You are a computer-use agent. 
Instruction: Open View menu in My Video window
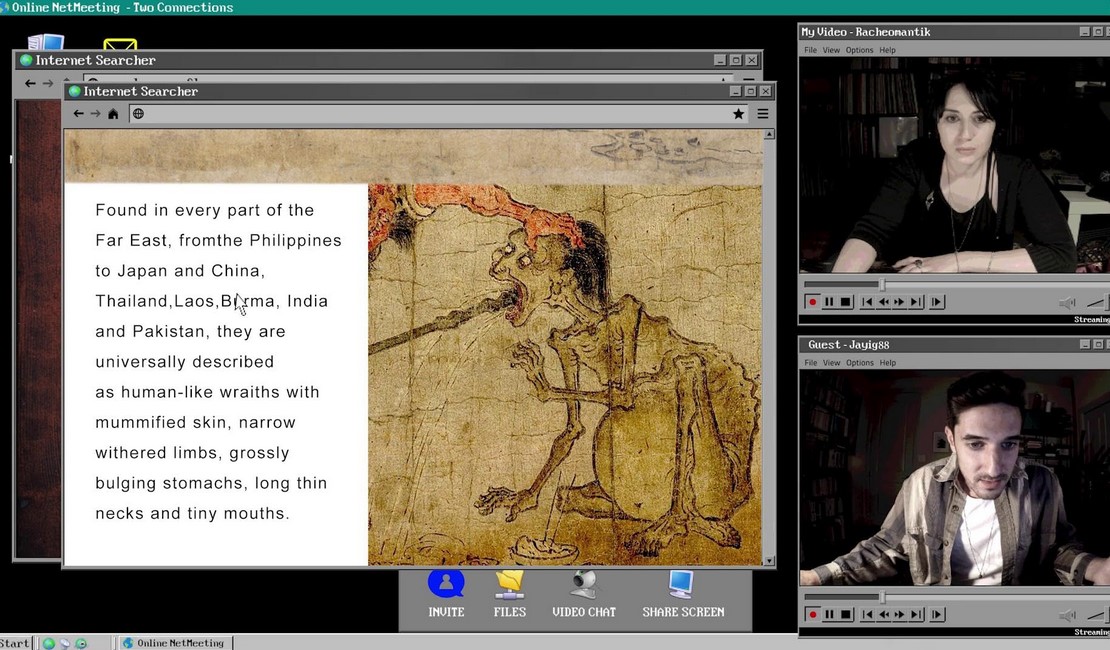point(831,50)
